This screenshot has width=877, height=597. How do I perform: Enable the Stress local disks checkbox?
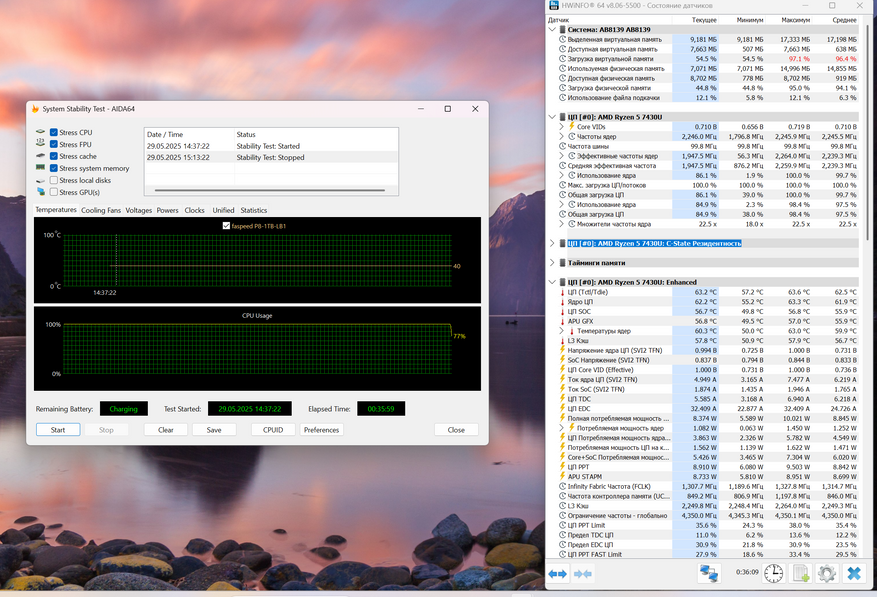click(54, 180)
